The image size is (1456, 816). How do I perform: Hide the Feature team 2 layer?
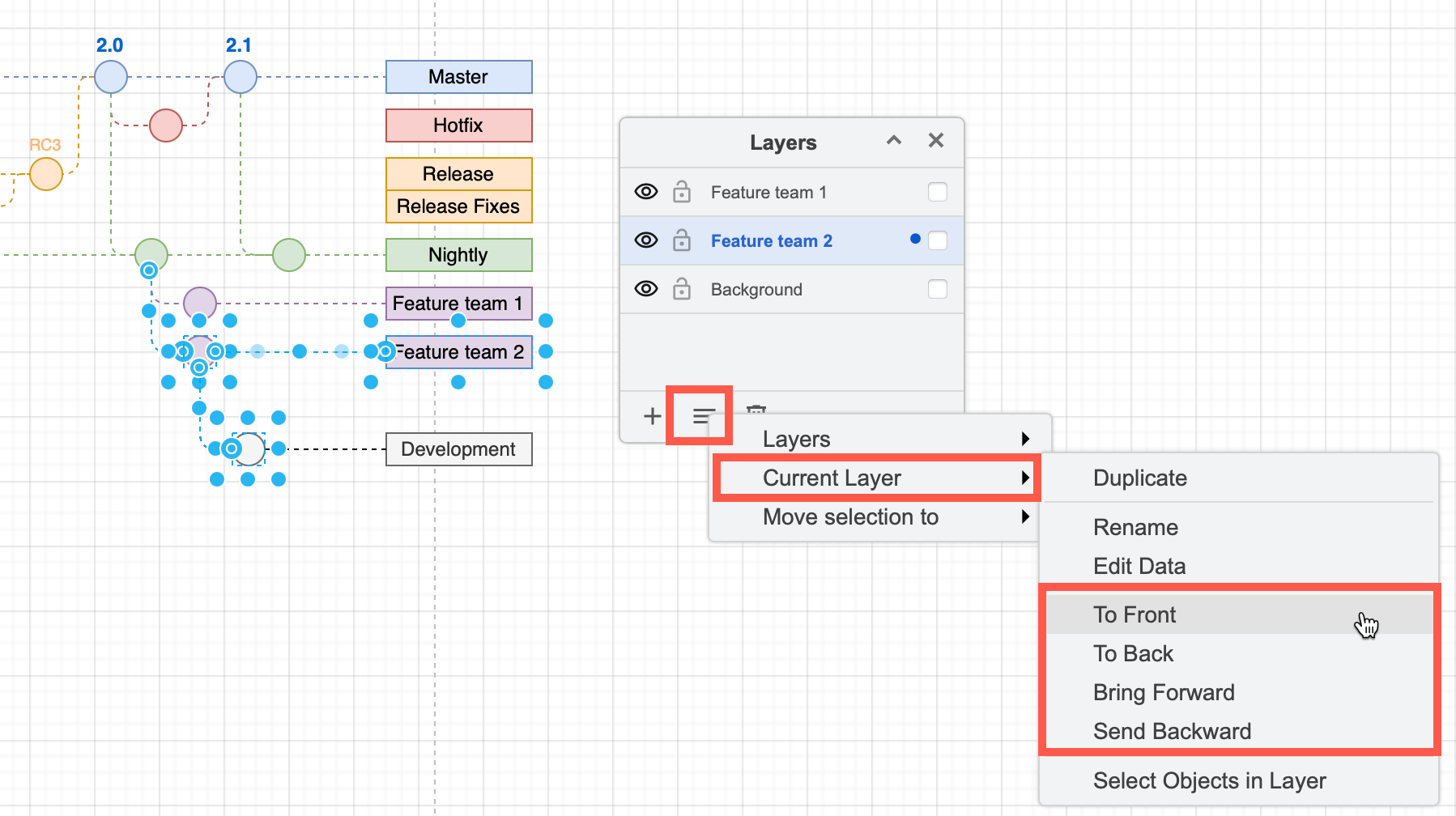click(x=645, y=240)
